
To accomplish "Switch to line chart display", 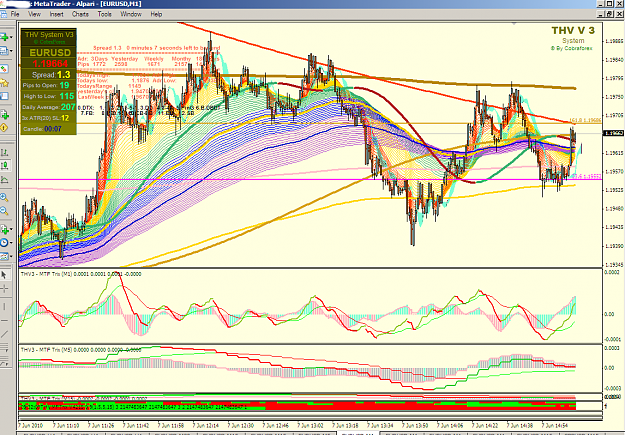I will tap(4, 179).
